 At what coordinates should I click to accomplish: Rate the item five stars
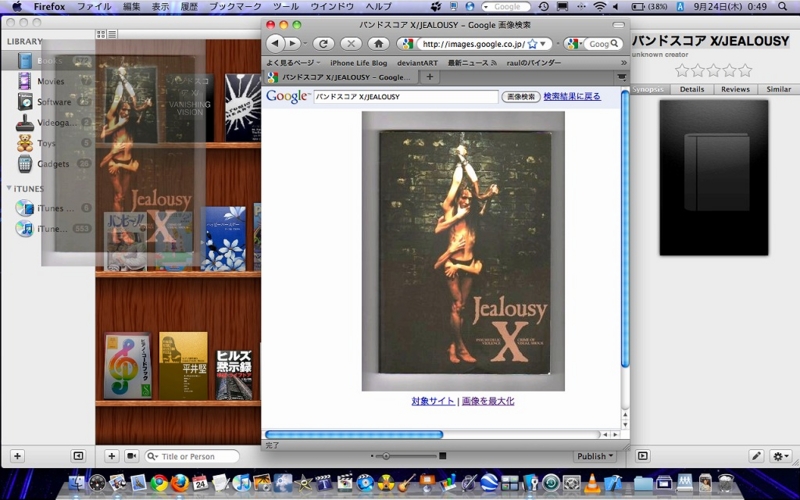coord(745,70)
